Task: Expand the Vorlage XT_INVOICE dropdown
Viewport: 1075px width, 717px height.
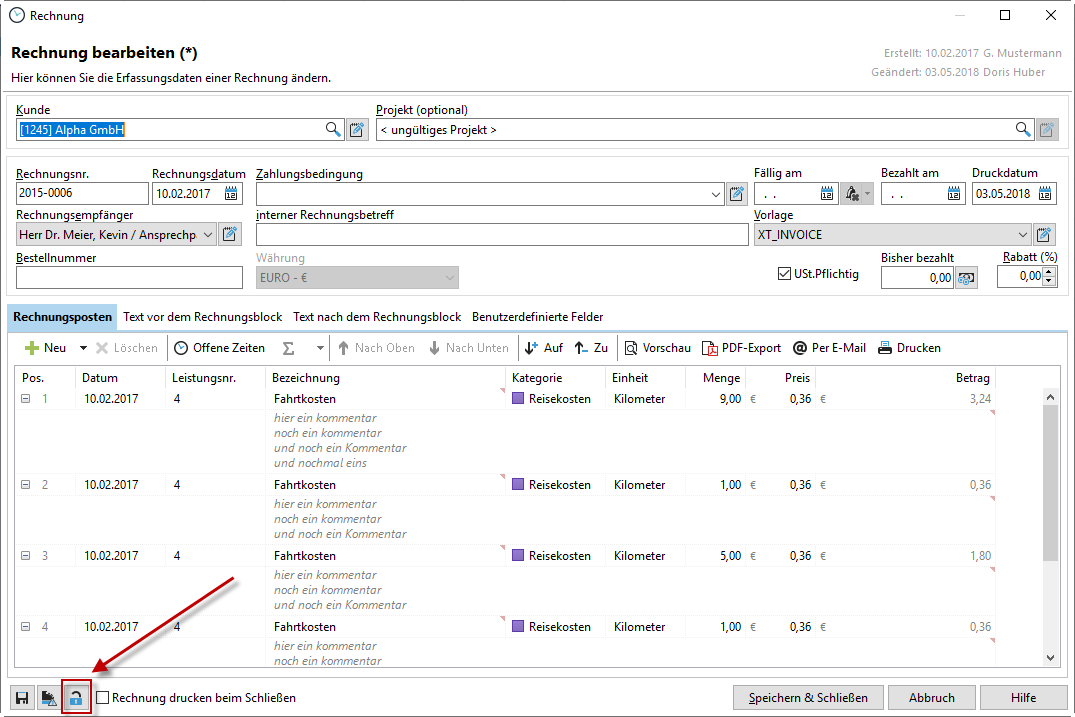Action: (1022, 235)
